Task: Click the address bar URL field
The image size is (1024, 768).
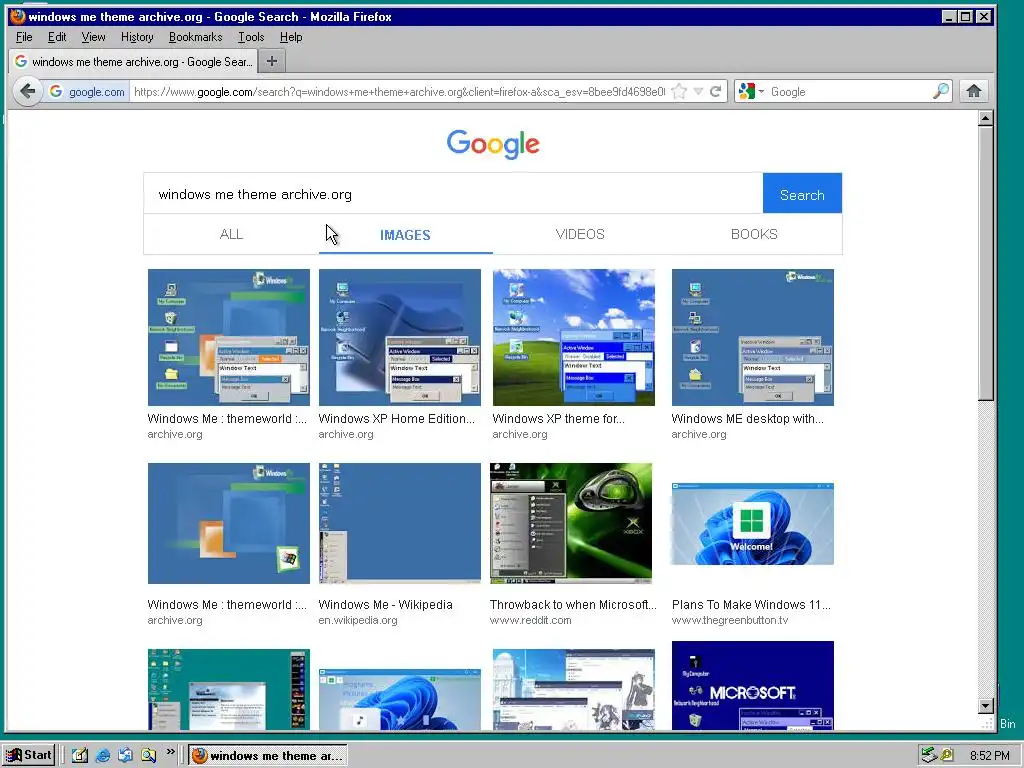Action: [x=398, y=91]
